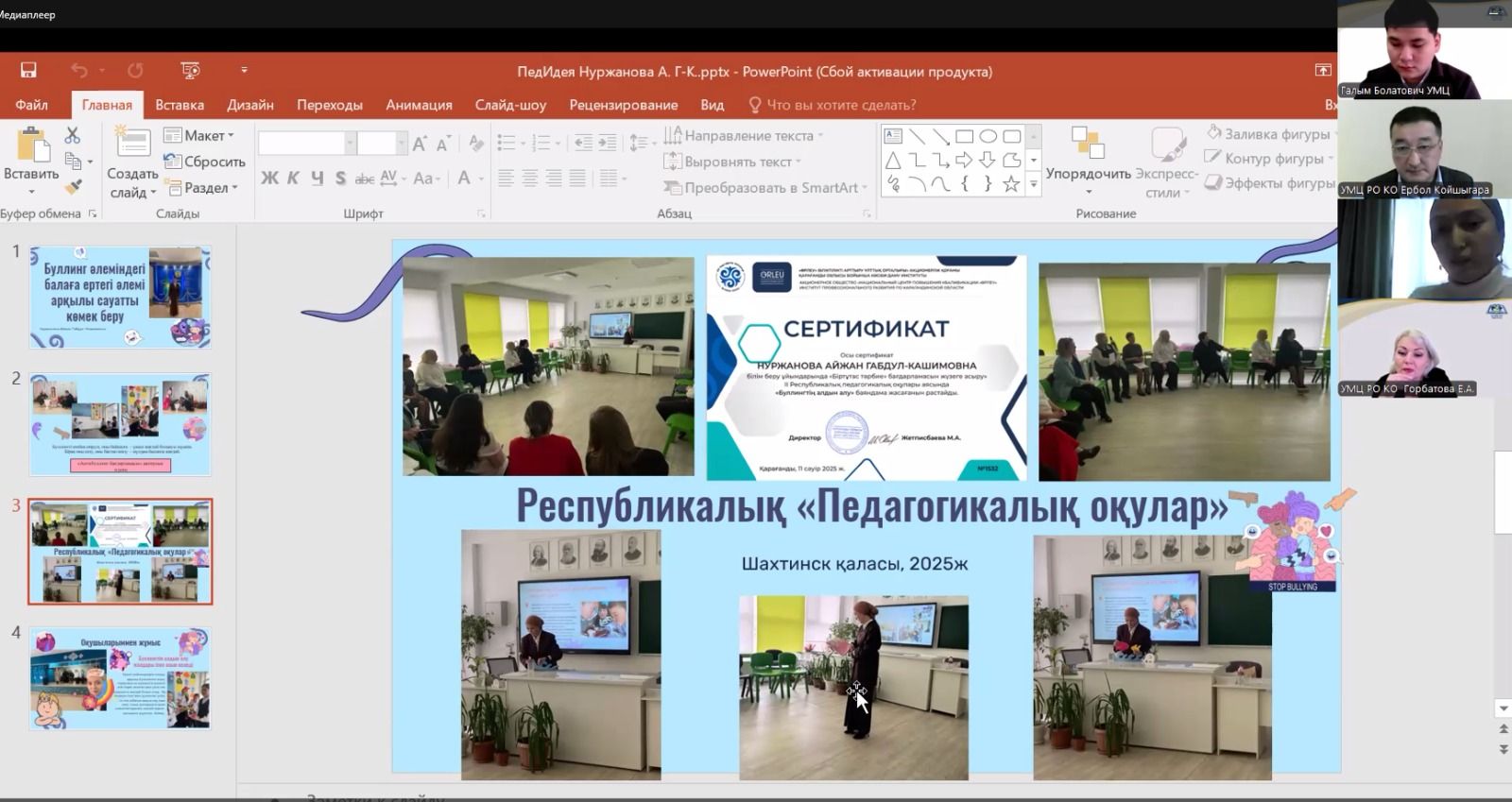Viewport: 1512px width, 802px height.
Task: Click the Undo arrow icon
Action: 79,71
